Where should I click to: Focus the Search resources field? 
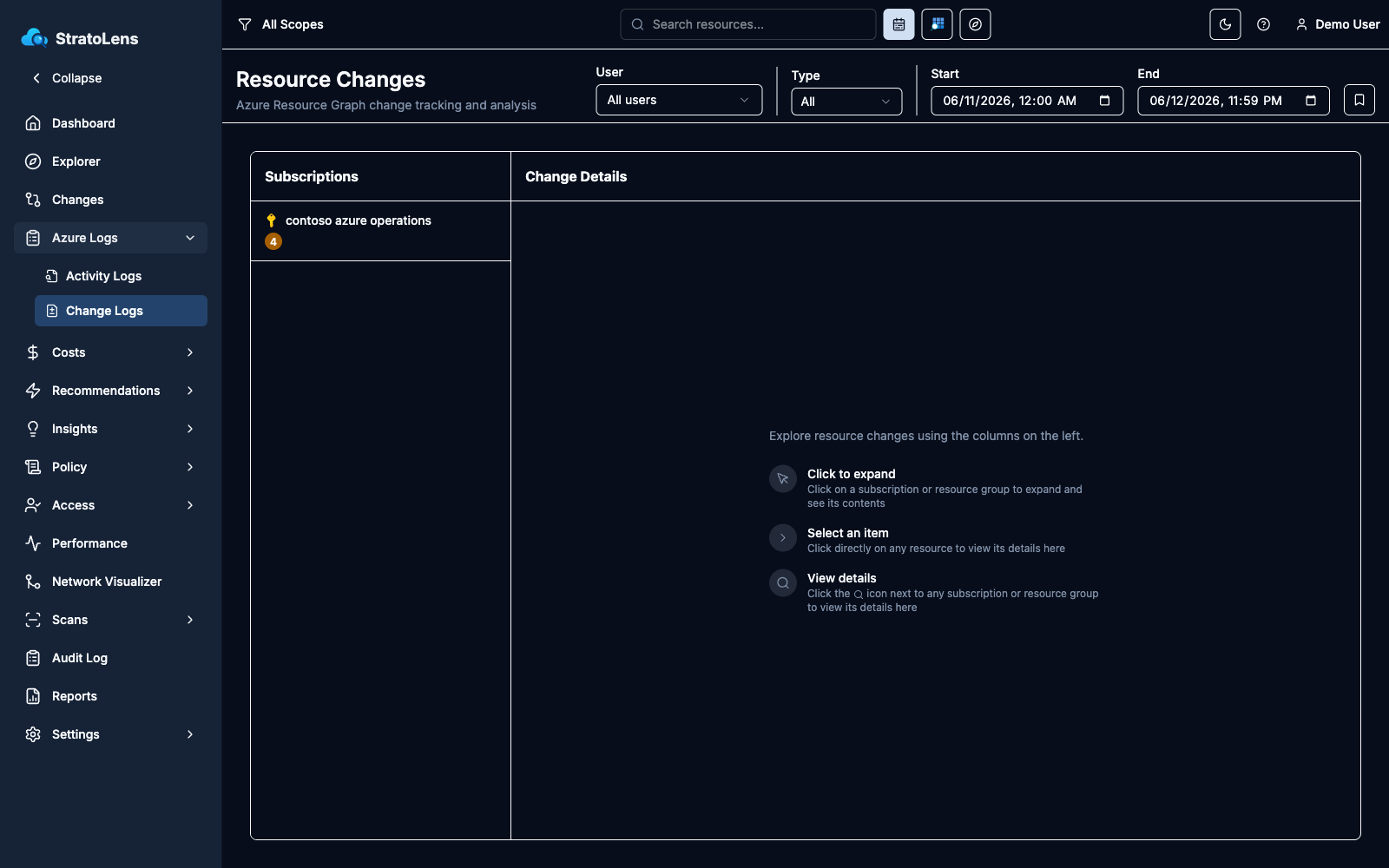[748, 24]
